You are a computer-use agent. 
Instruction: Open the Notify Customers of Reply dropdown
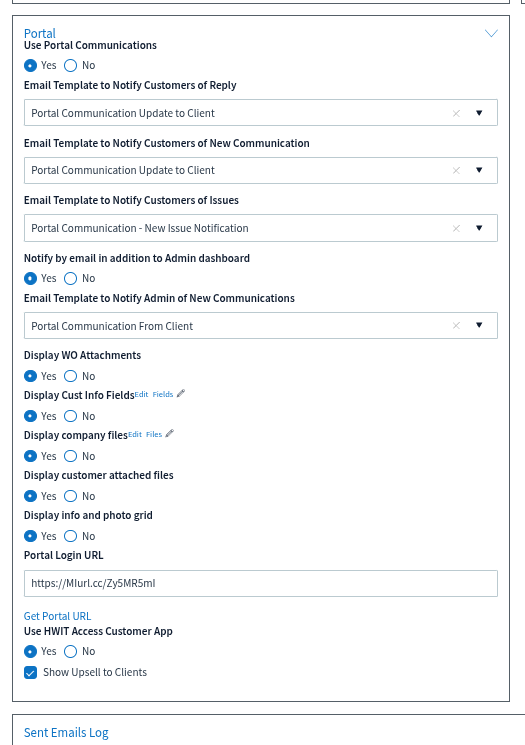point(479,113)
